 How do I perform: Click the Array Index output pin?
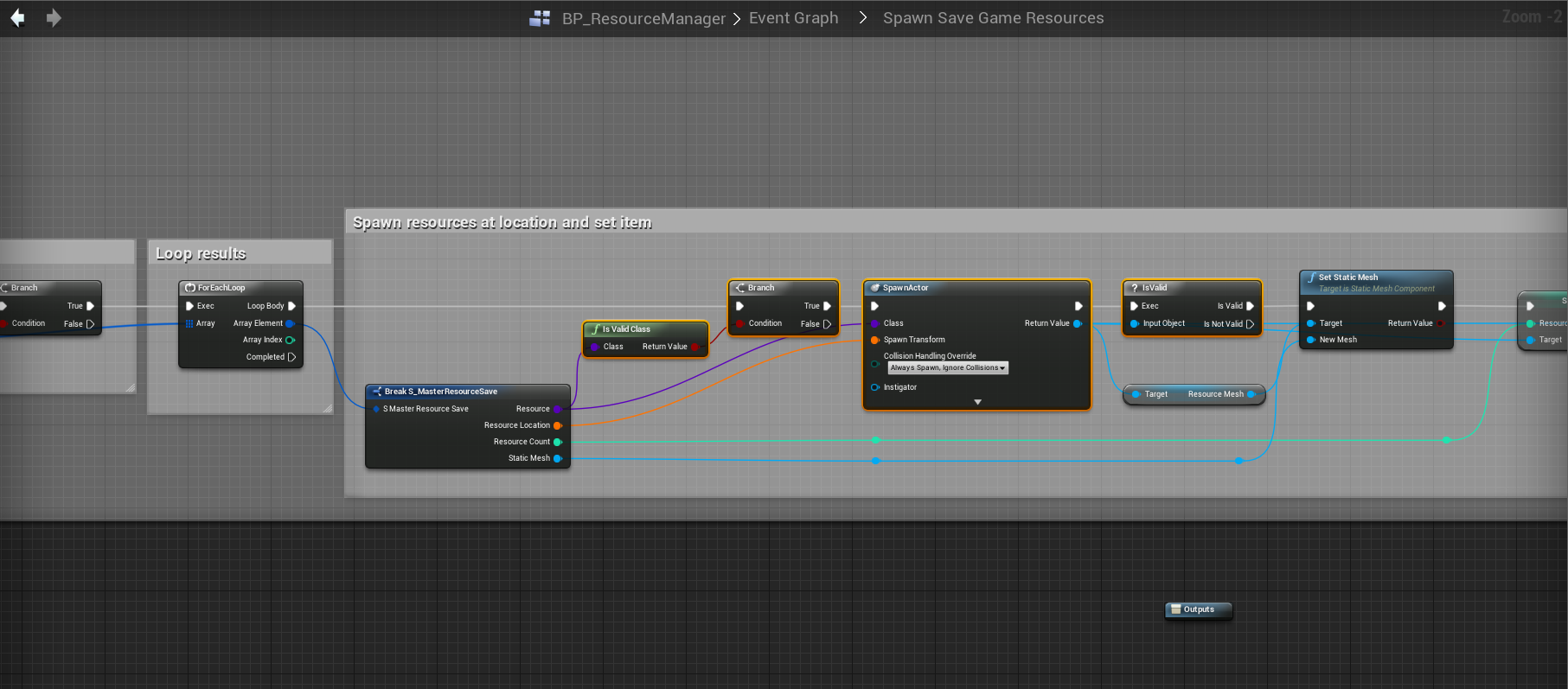pyautogui.click(x=290, y=340)
